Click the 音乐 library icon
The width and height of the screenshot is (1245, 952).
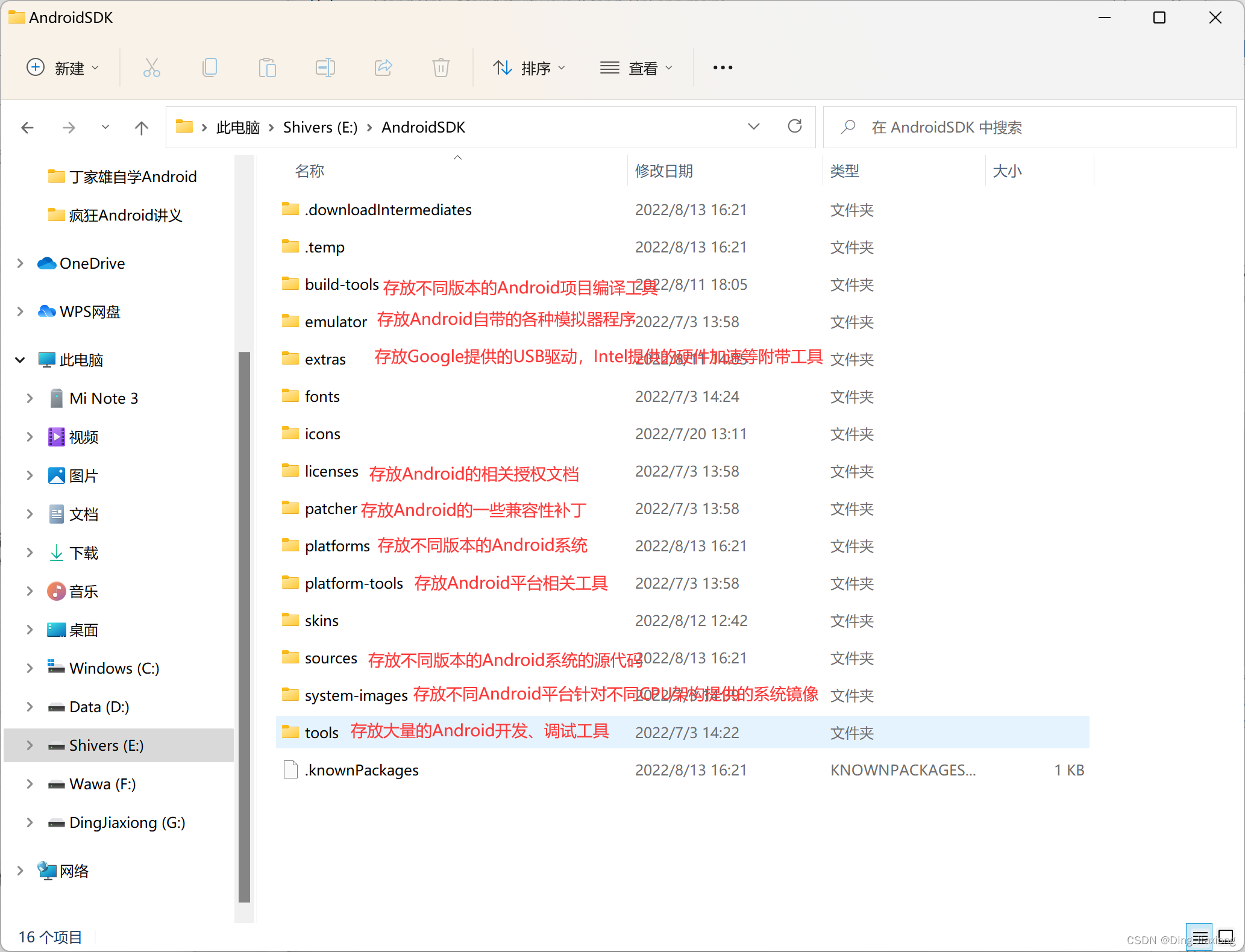pos(56,591)
